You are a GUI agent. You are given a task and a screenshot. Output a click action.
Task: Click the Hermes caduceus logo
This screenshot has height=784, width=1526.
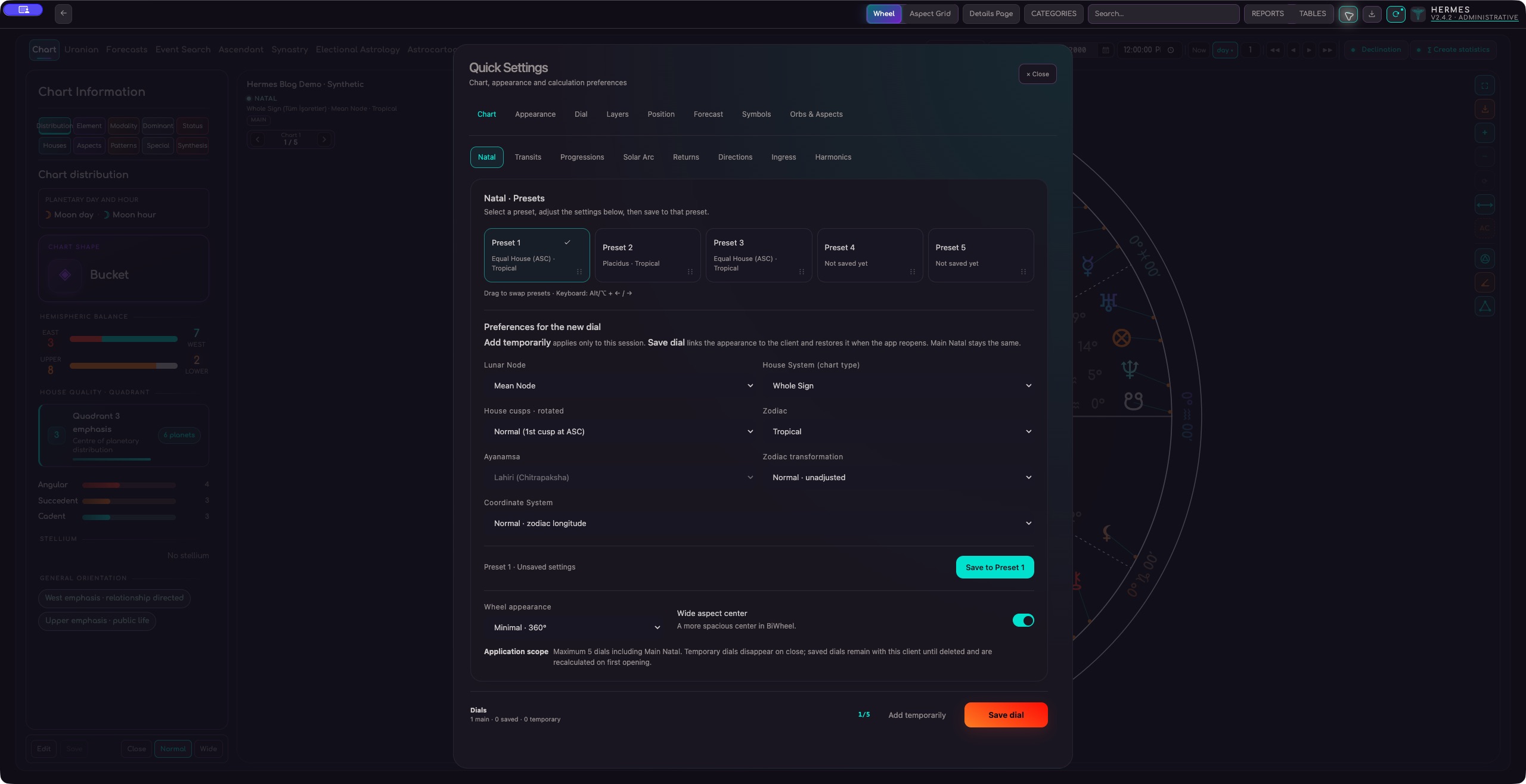[x=1418, y=14]
